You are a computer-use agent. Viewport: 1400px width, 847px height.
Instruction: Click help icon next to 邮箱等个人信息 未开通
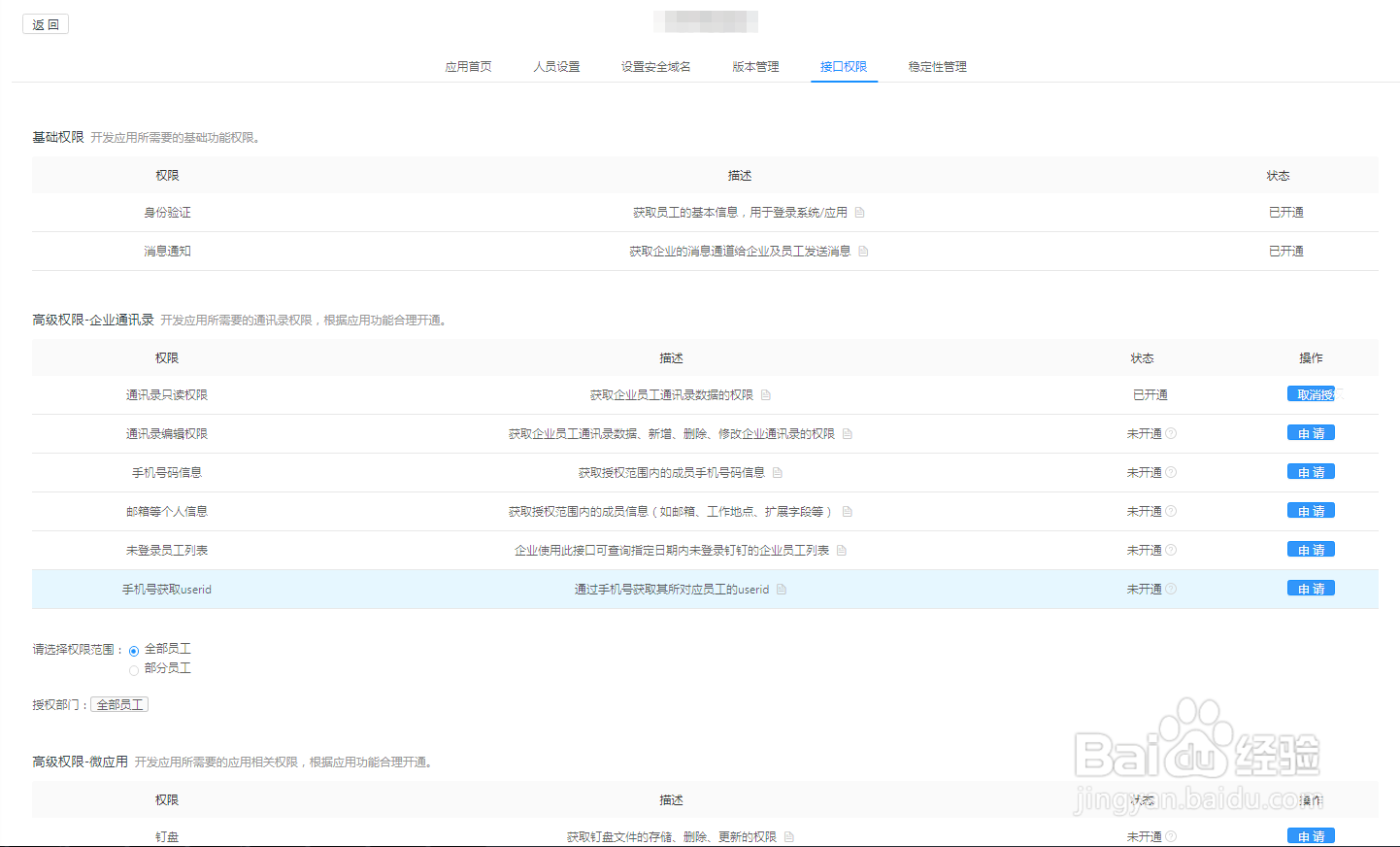(1171, 511)
